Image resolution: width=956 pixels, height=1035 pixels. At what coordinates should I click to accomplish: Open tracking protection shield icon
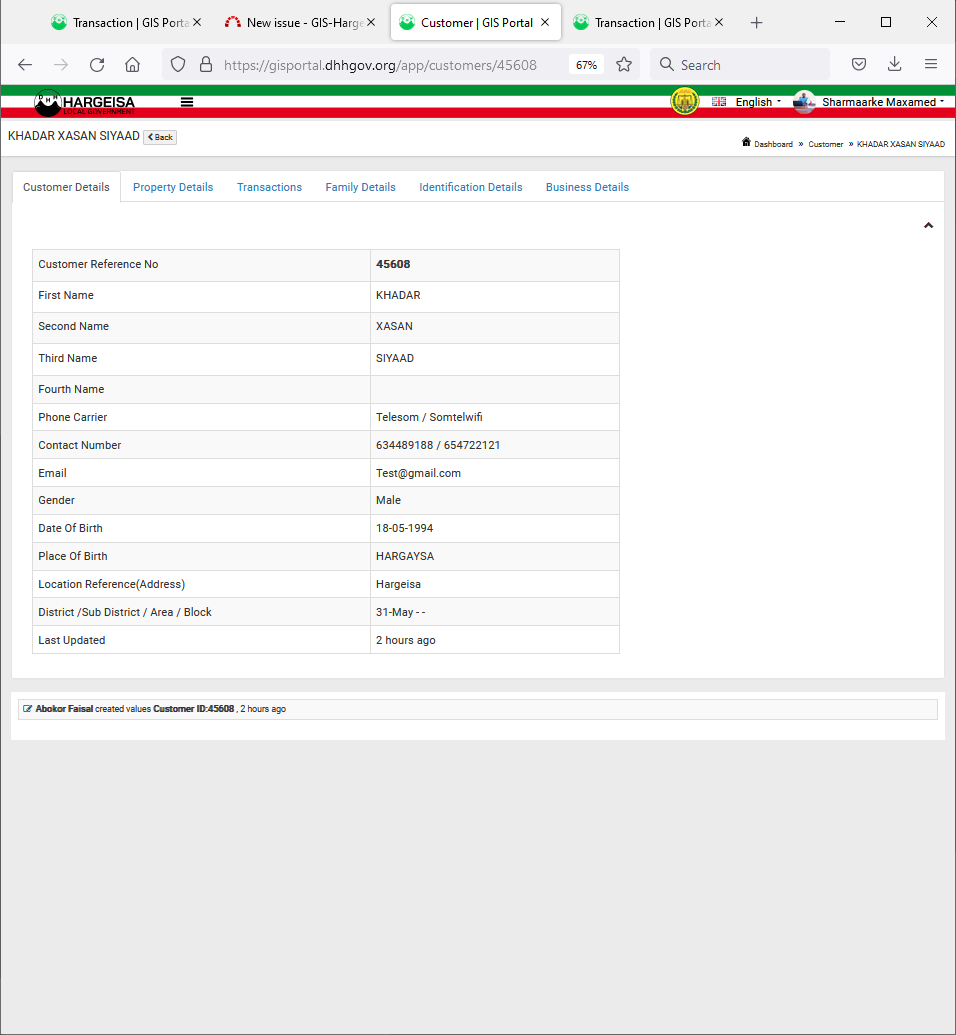pyautogui.click(x=178, y=65)
